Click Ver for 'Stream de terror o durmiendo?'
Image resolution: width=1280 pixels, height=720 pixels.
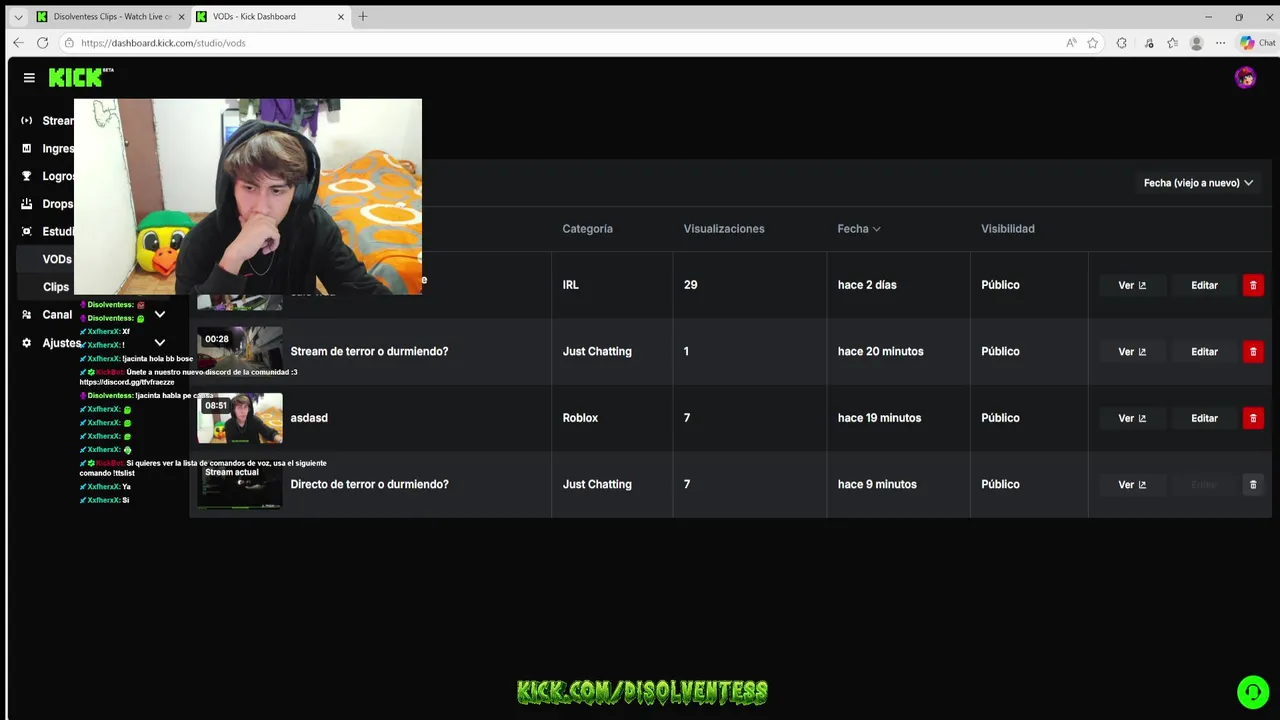(1132, 352)
